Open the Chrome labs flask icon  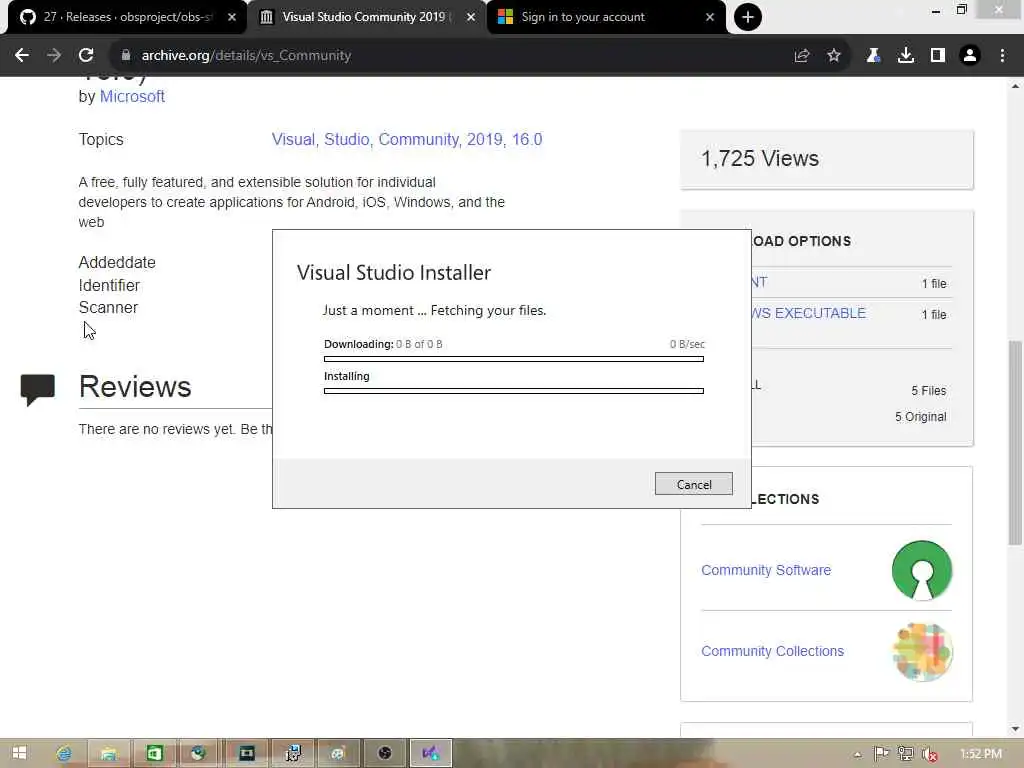point(873,56)
